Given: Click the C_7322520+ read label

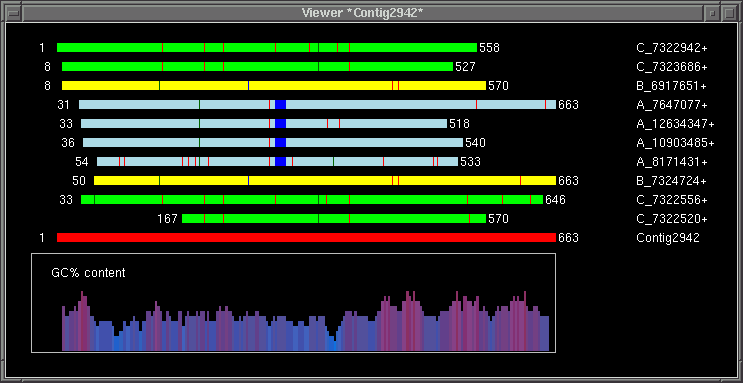Looking at the screenshot, I should [x=672, y=219].
